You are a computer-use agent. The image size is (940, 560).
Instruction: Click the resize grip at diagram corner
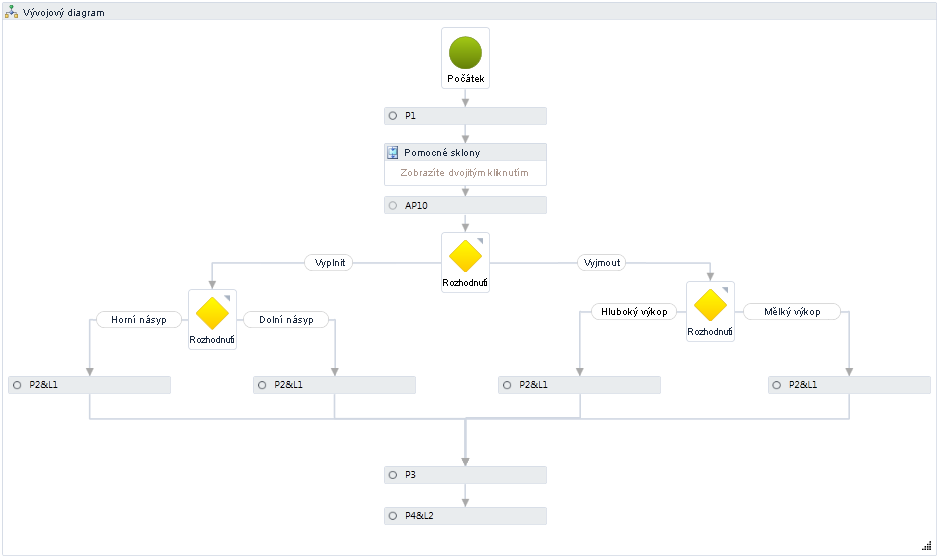[x=926, y=545]
